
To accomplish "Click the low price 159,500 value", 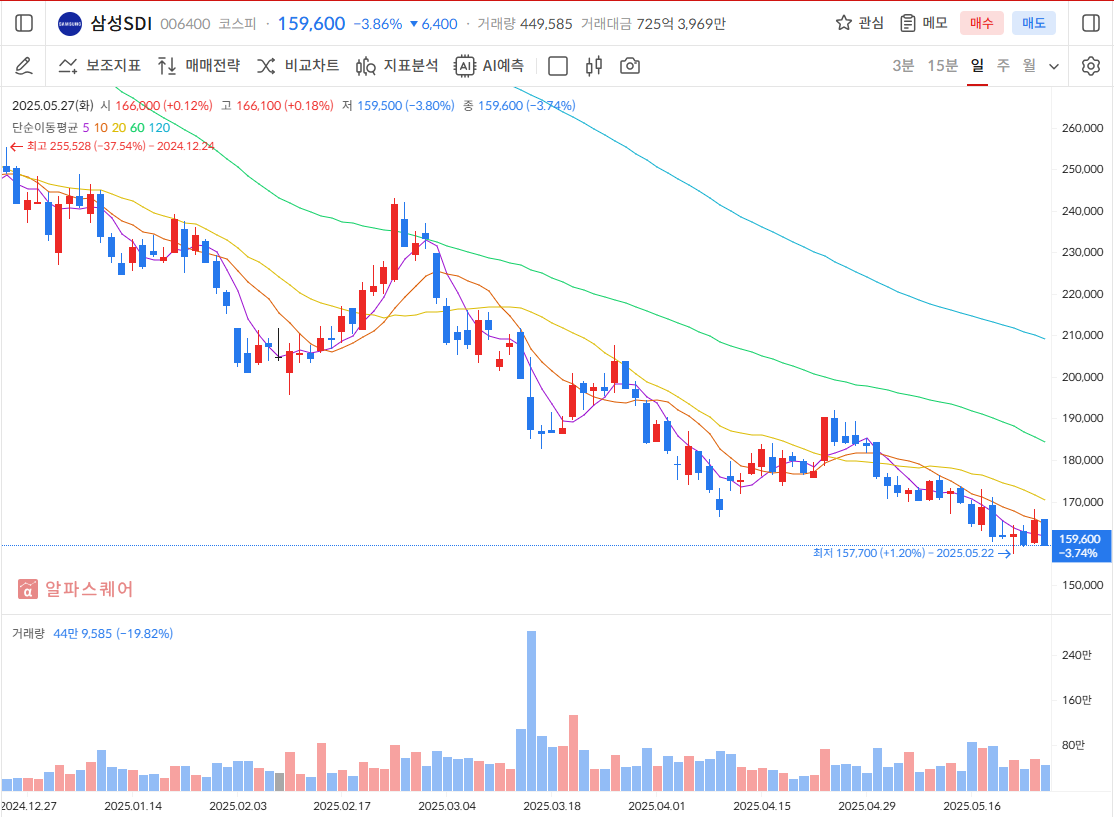I will click(379, 105).
